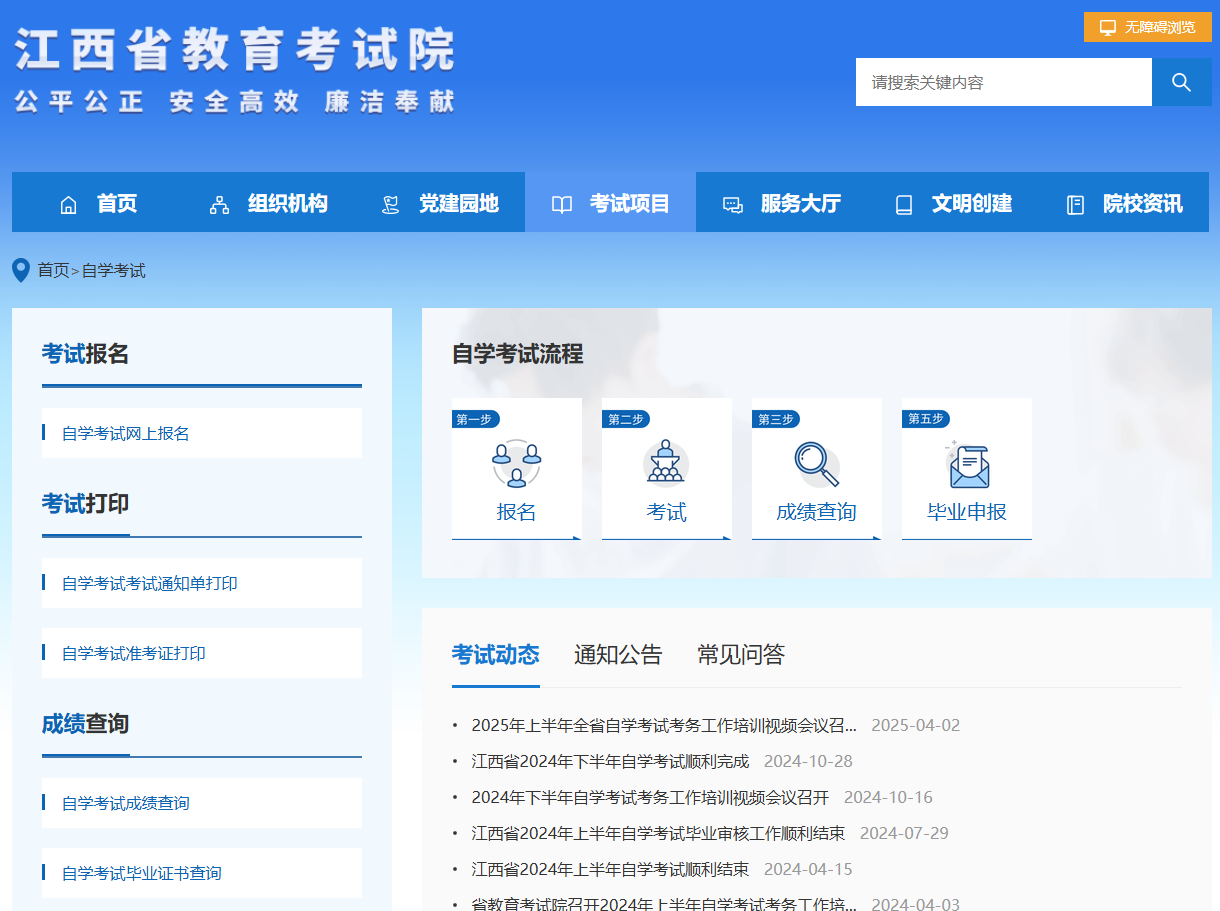Click the chat icon beside 服务大厅
This screenshot has width=1220, height=911.
pos(733,205)
